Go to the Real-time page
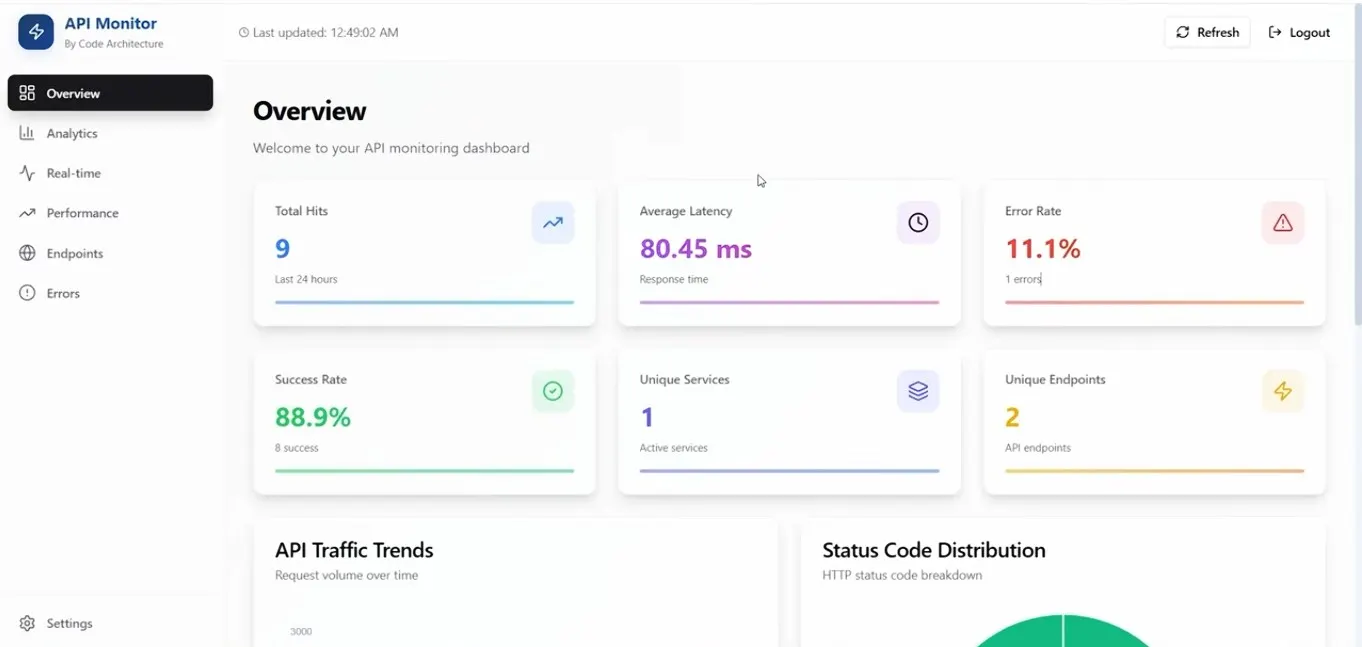The height and width of the screenshot is (647, 1362). click(110, 173)
